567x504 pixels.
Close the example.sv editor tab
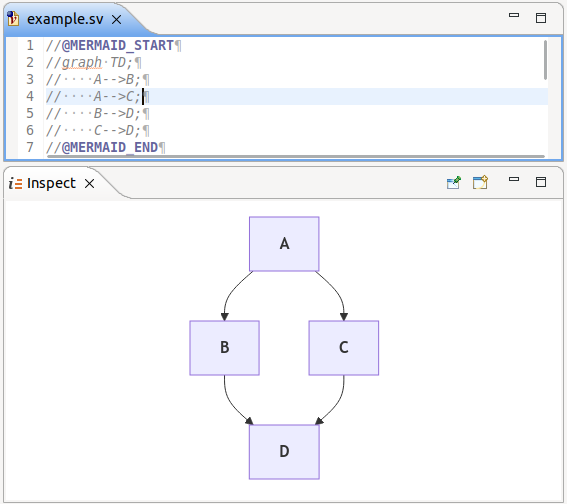click(116, 20)
